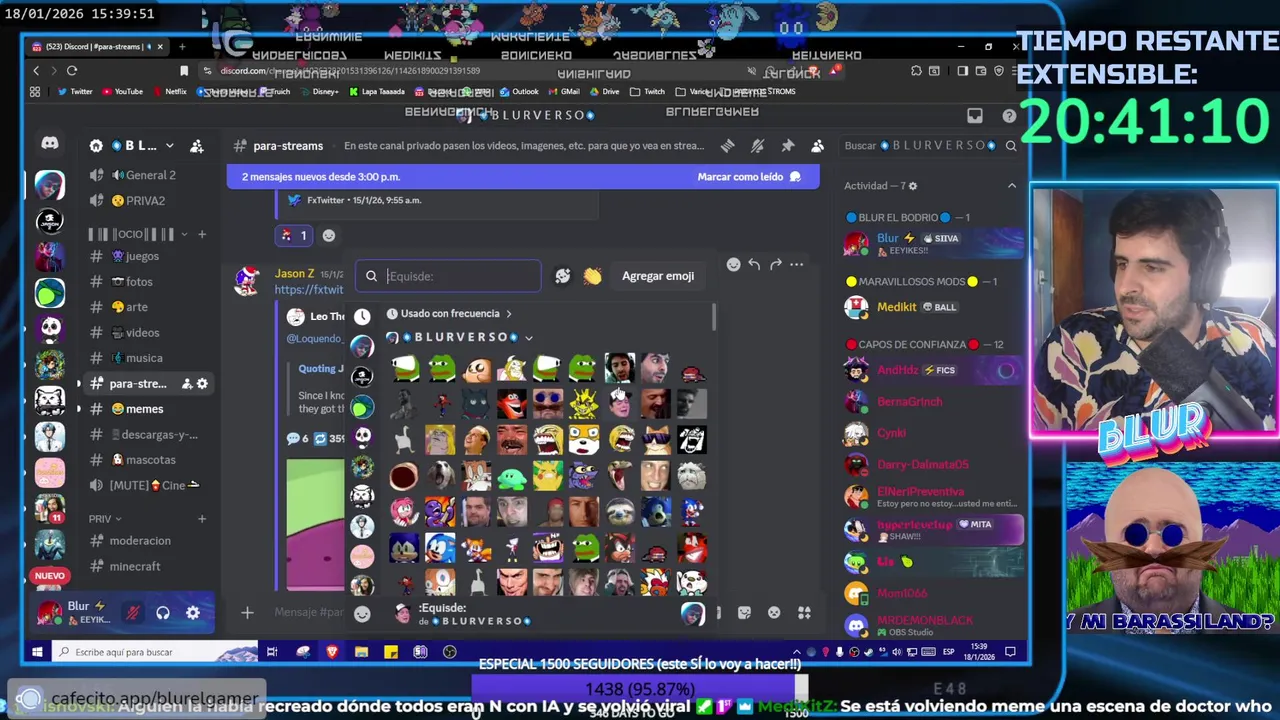Open YouTube bookmark in bookmarks bar
Viewport: 1280px width, 720px height.
121,92
